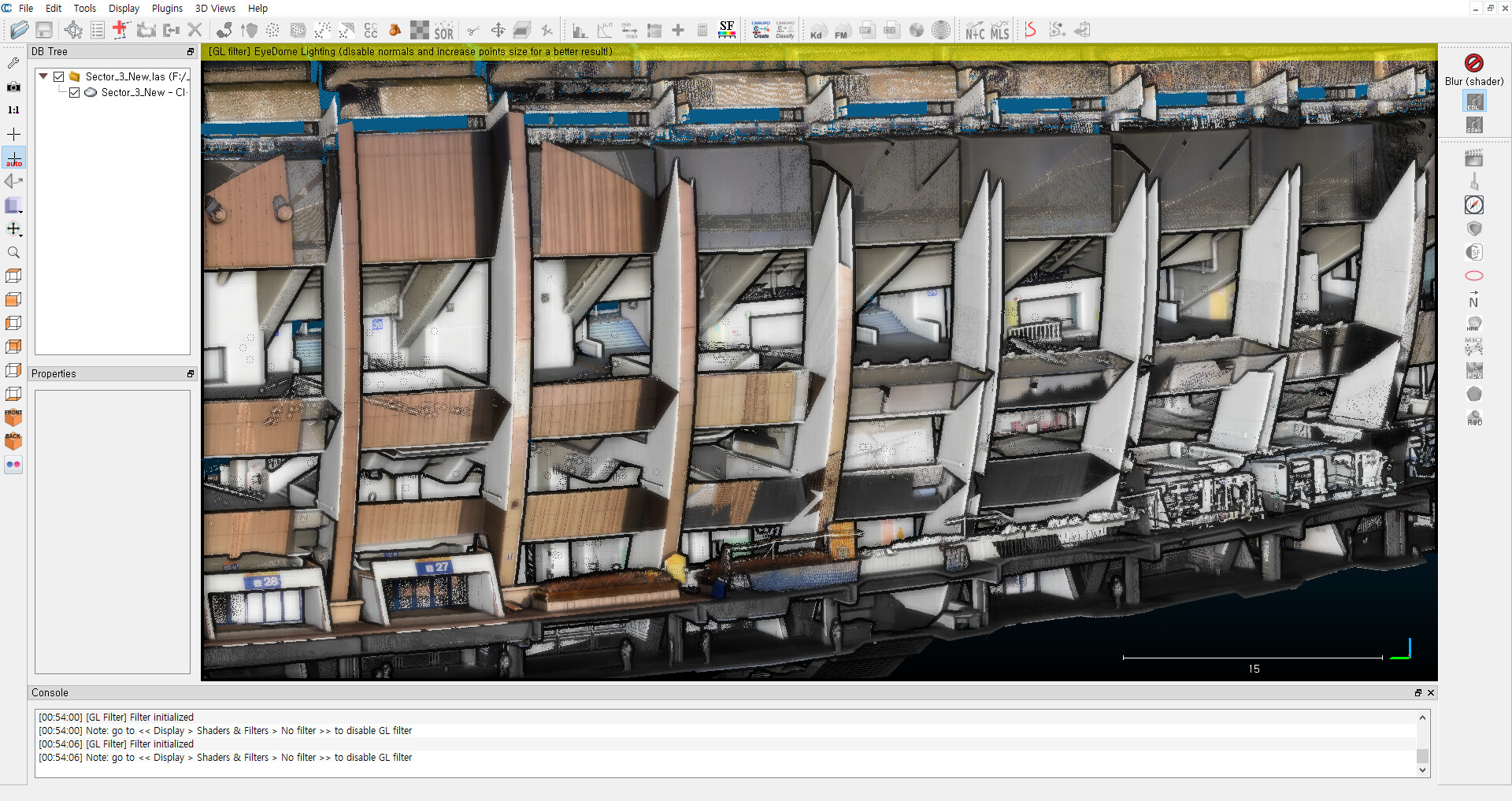Collapse the Sector_3_New.las tree node
Image resolution: width=1512 pixels, height=801 pixels.
(x=44, y=76)
